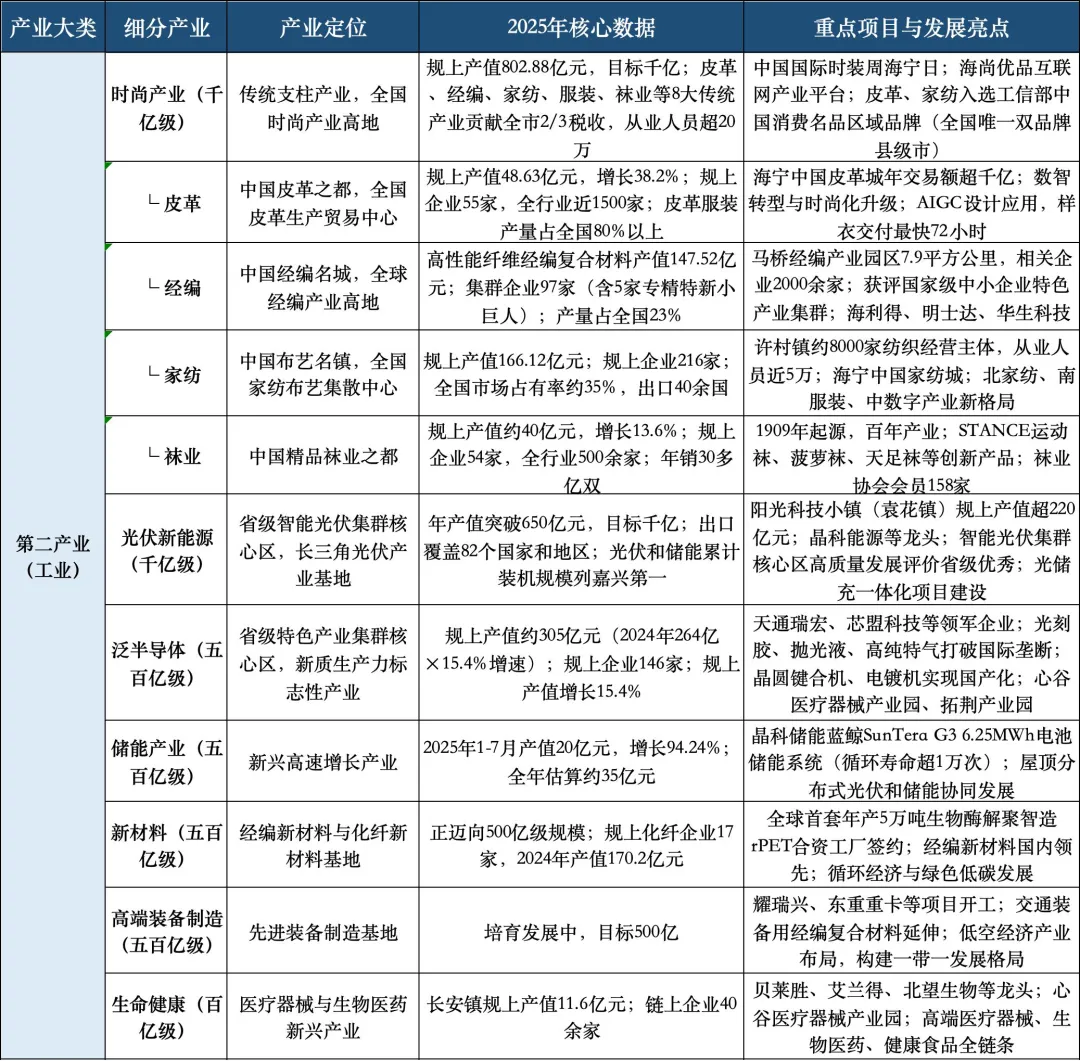Select highlights cell 全球首套年产5万吨生物酶解聚
The width and height of the screenshot is (1080, 1061).
(911, 845)
